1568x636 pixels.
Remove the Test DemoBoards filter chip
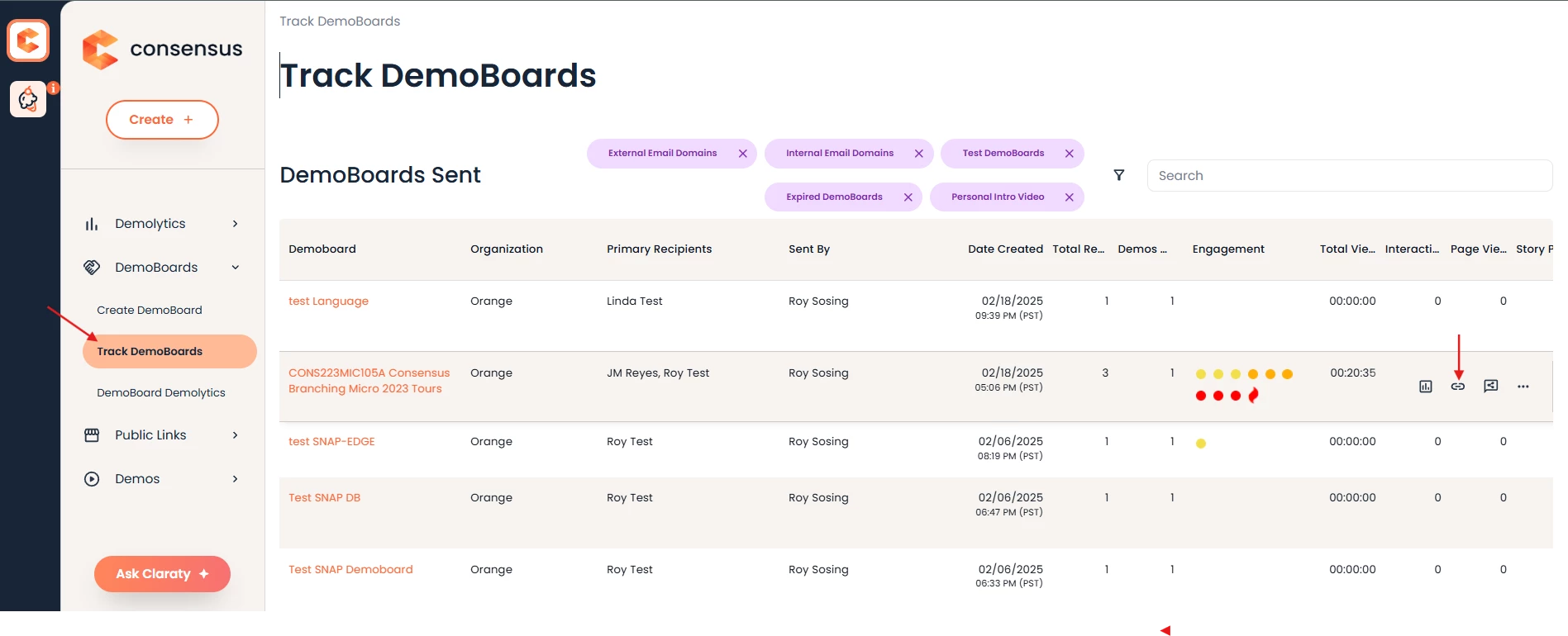(1070, 154)
